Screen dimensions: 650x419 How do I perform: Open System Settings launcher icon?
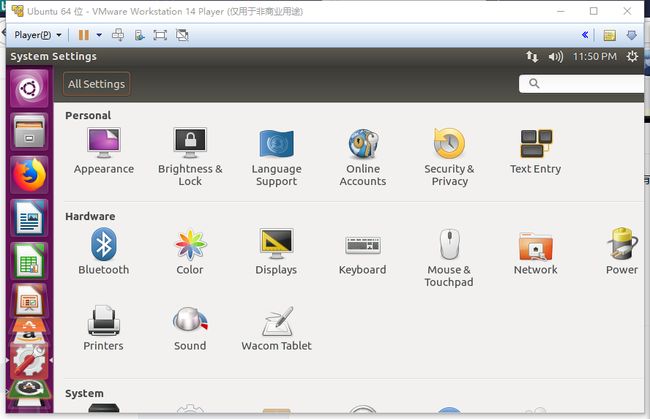point(29,361)
